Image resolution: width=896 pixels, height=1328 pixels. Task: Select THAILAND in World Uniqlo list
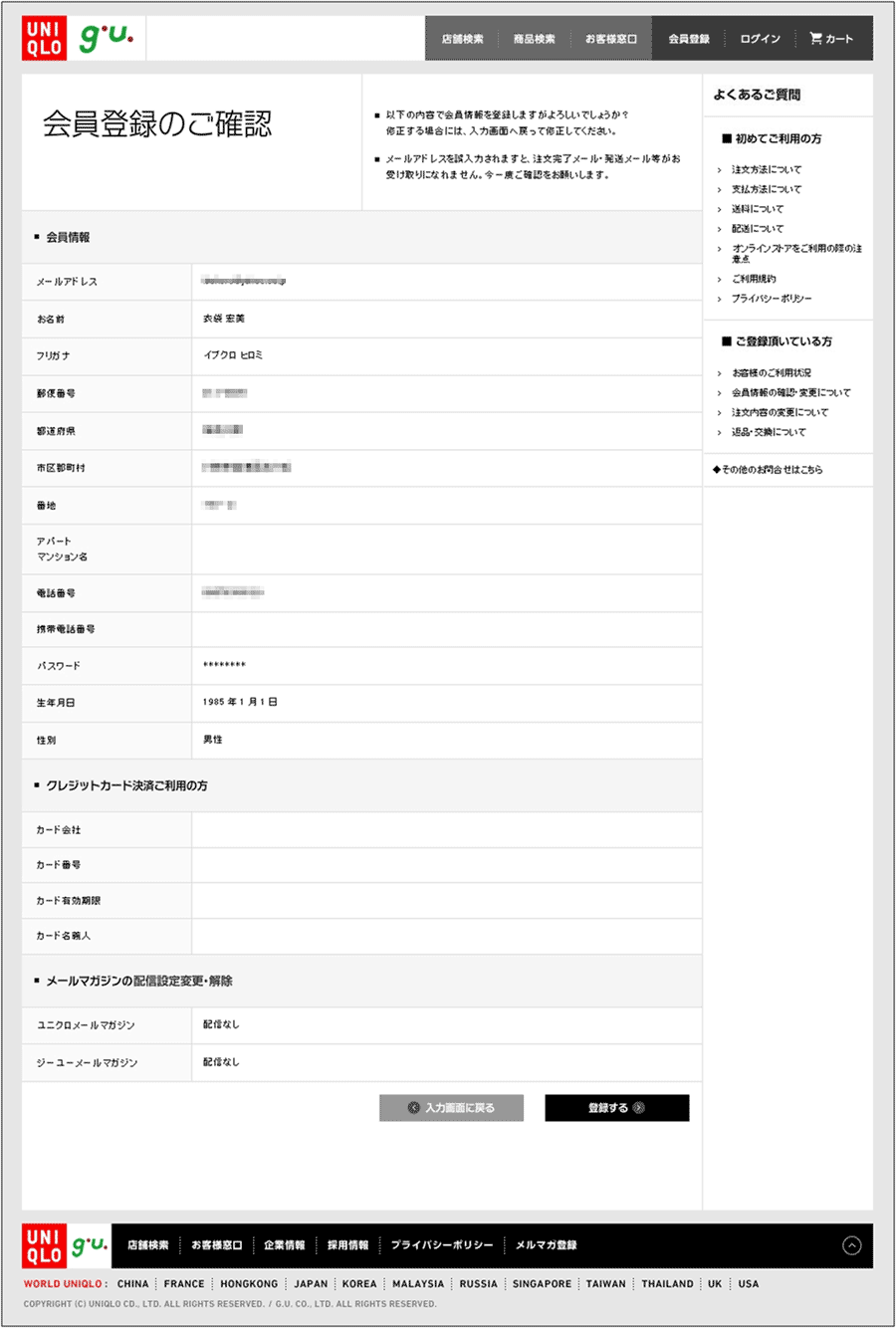[668, 1284]
